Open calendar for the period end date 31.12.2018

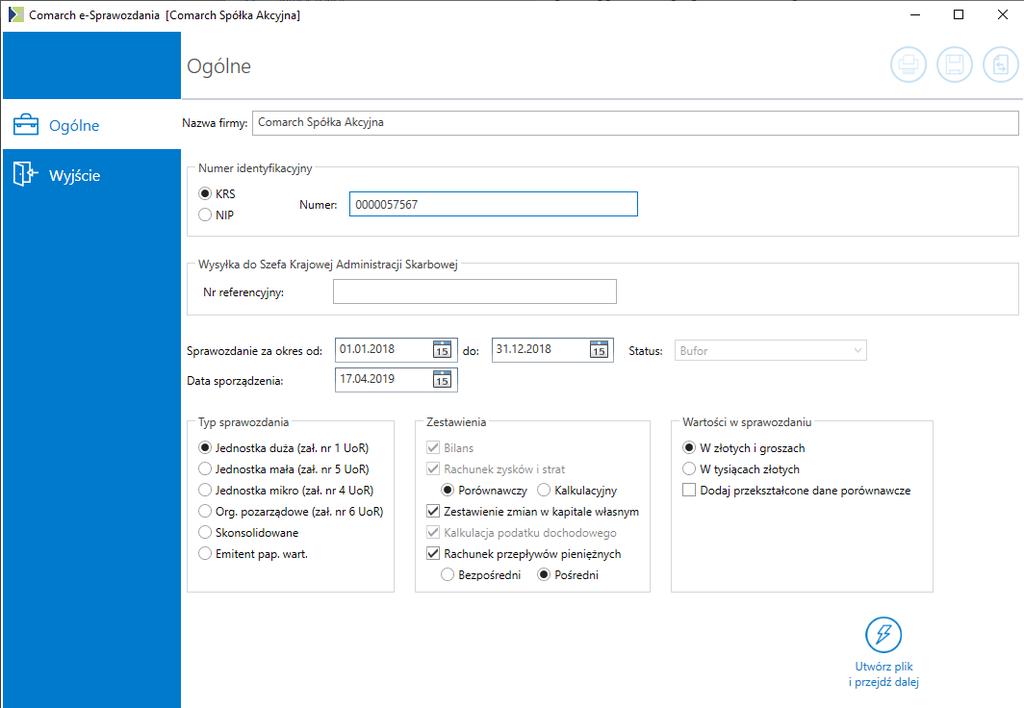click(x=599, y=349)
